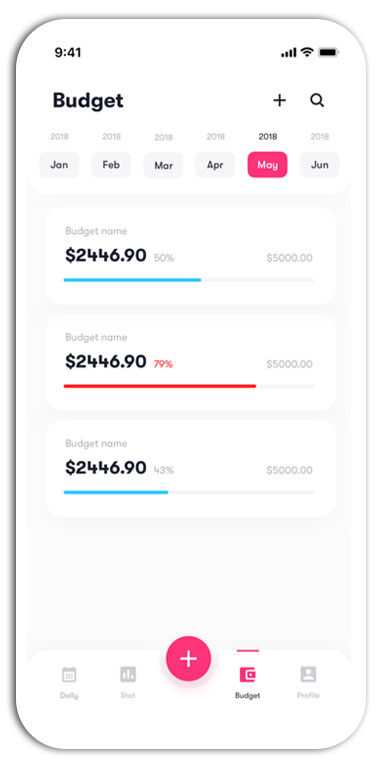Image resolution: width=389 pixels, height=780 pixels.
Task: Tap the Wi-Fi icon in status bar
Action: pos(307,52)
